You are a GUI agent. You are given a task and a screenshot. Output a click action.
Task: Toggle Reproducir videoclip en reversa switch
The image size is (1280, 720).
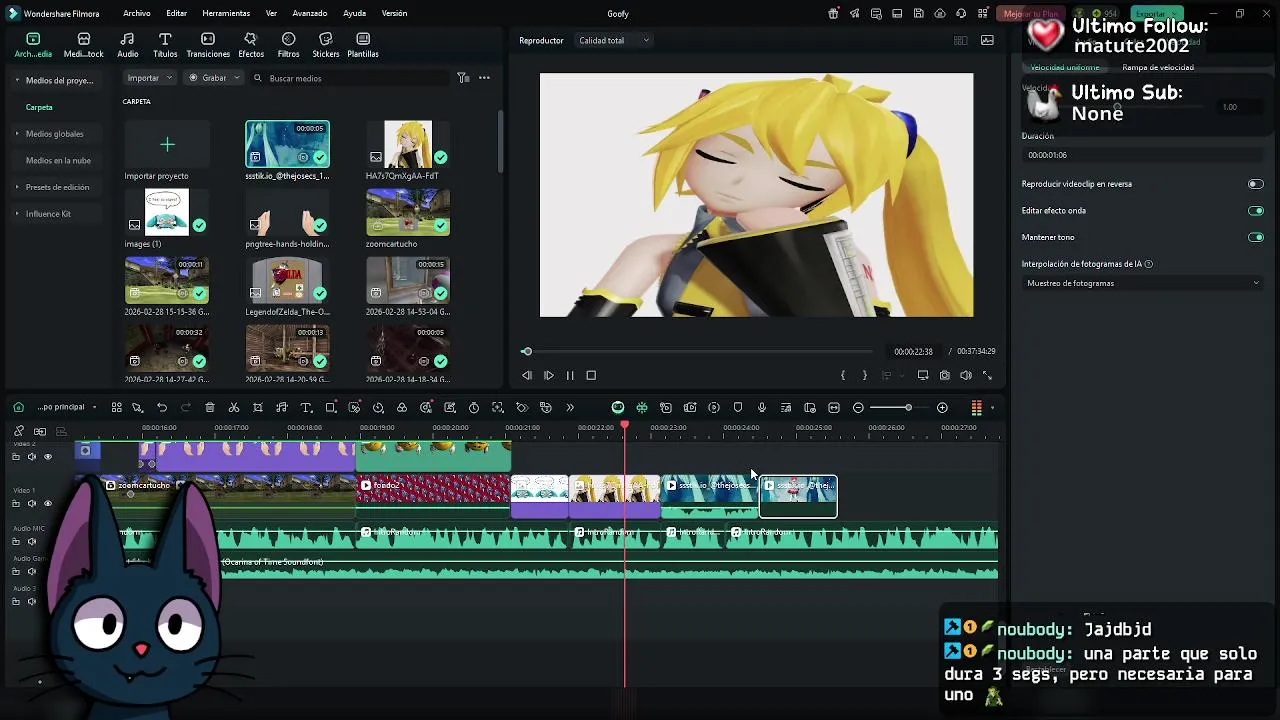point(1256,184)
